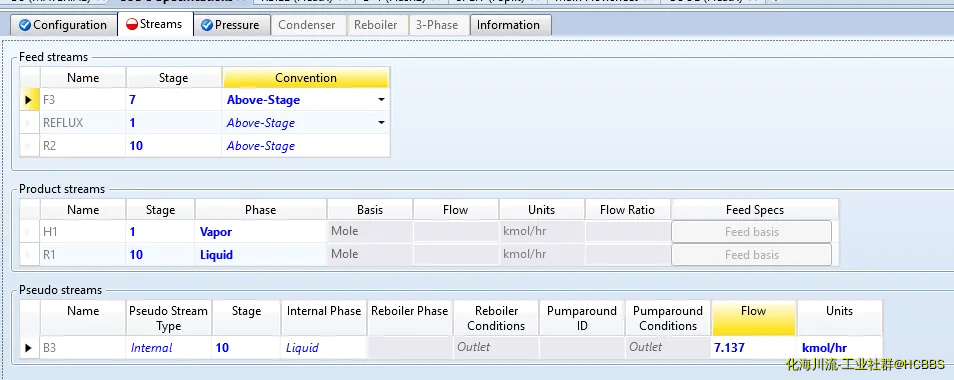This screenshot has width=954, height=380.
Task: Click the kmol/hr units cell for B3
Action: (839, 348)
